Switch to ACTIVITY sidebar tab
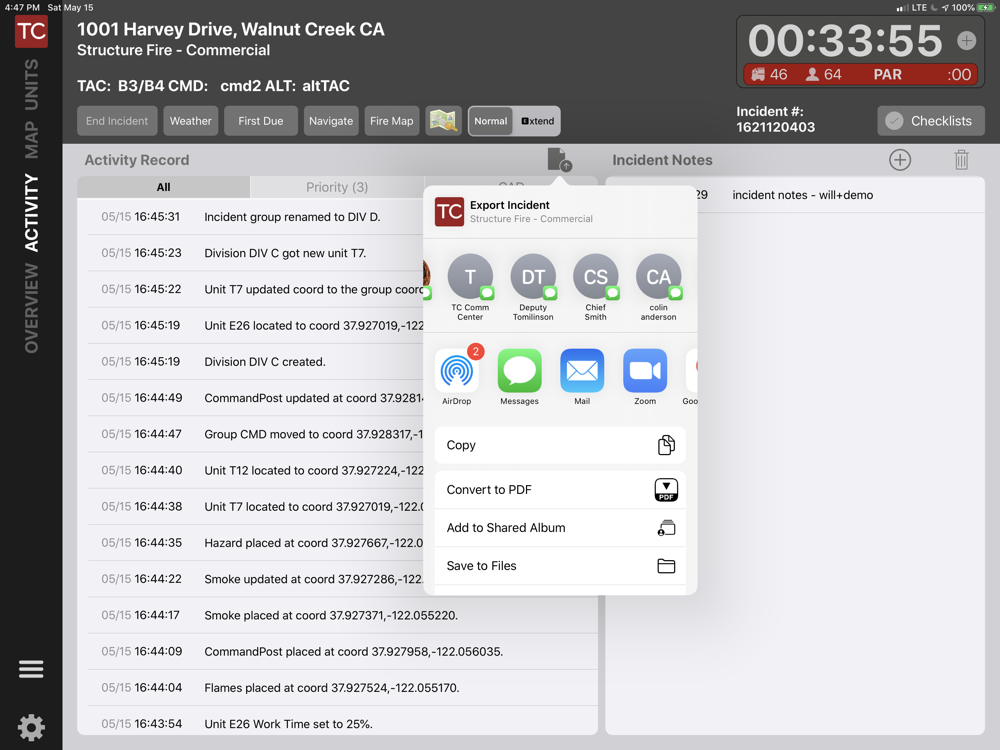The image size is (1000, 750). click(31, 212)
